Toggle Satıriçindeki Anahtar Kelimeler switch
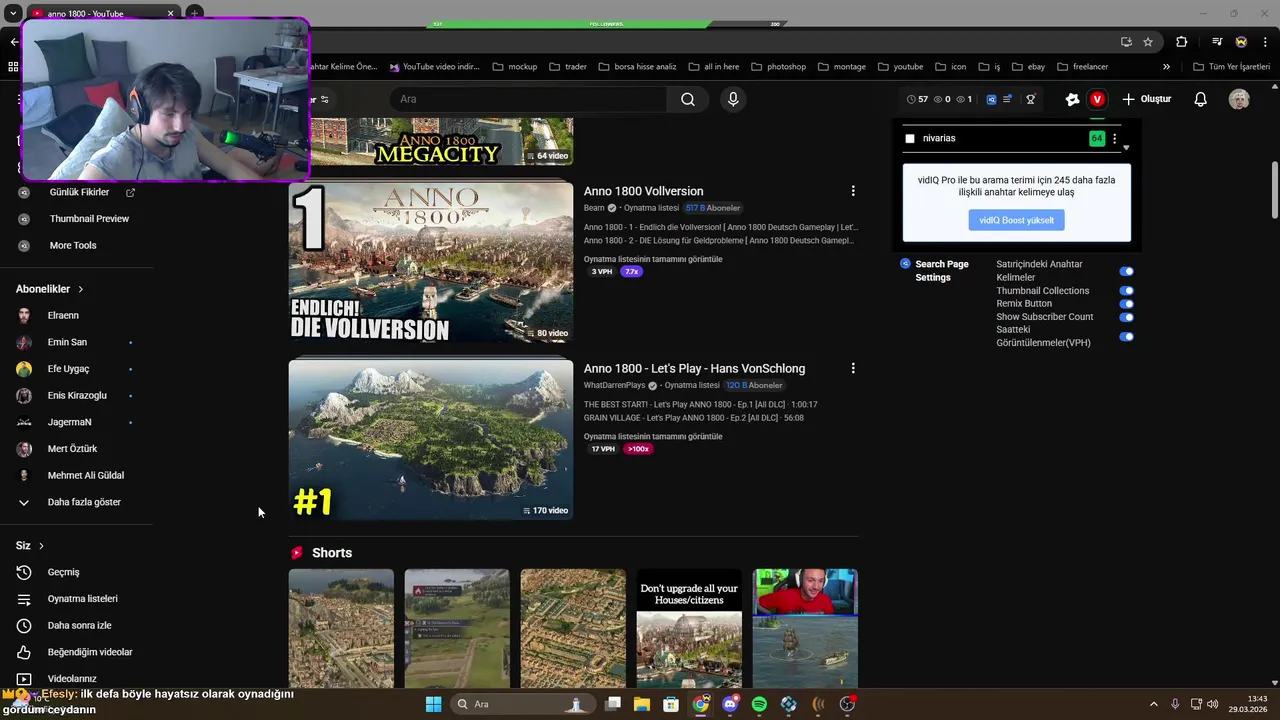This screenshot has height=720, width=1280. click(1126, 271)
